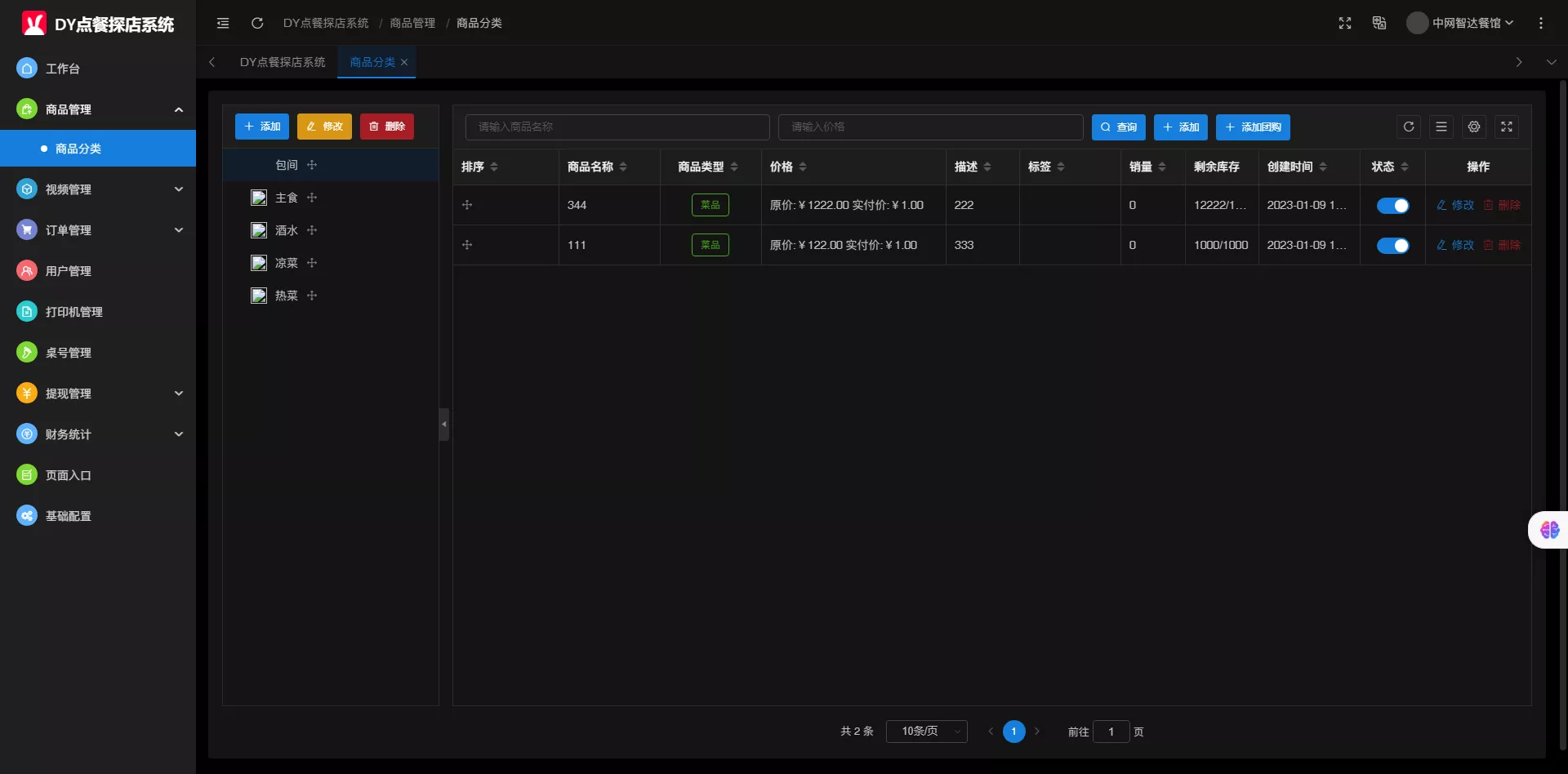
Task: Open 打印机管理 in the sidebar
Action: point(73,312)
